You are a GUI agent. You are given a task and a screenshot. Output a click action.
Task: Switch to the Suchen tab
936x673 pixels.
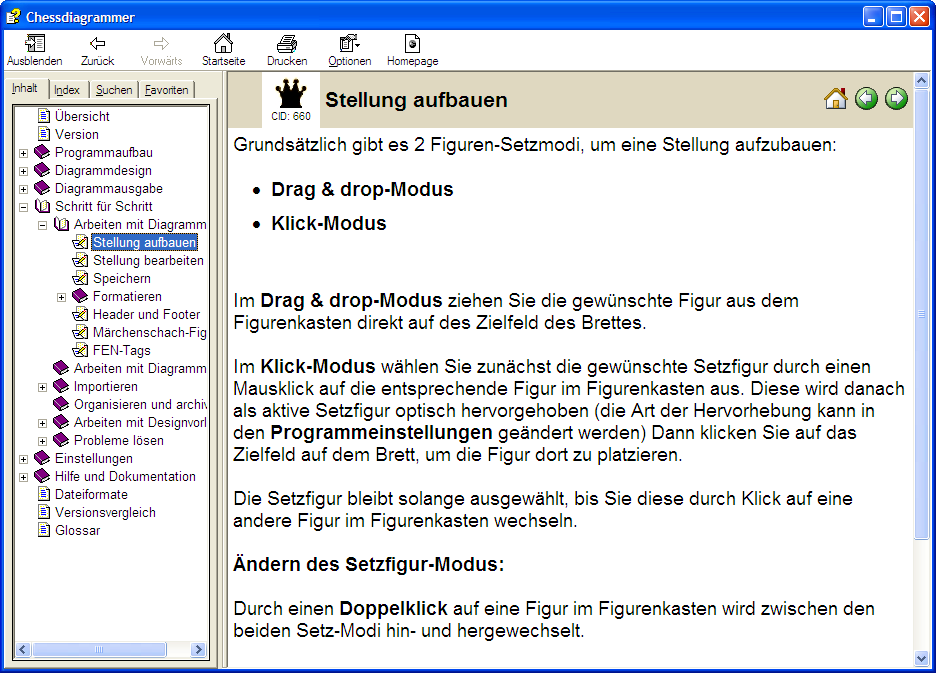(x=114, y=90)
